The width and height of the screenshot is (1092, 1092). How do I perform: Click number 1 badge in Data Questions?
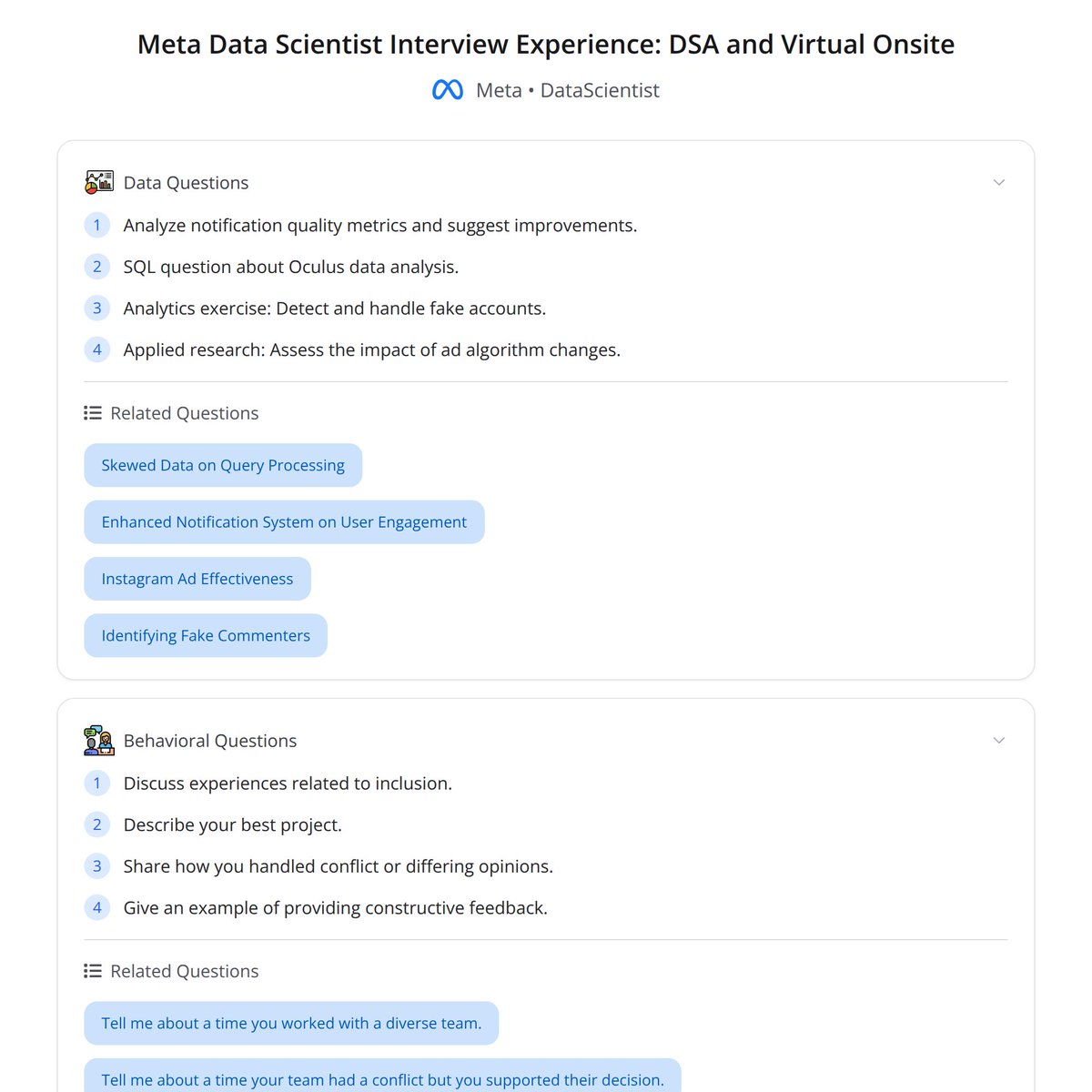pyautogui.click(x=97, y=225)
